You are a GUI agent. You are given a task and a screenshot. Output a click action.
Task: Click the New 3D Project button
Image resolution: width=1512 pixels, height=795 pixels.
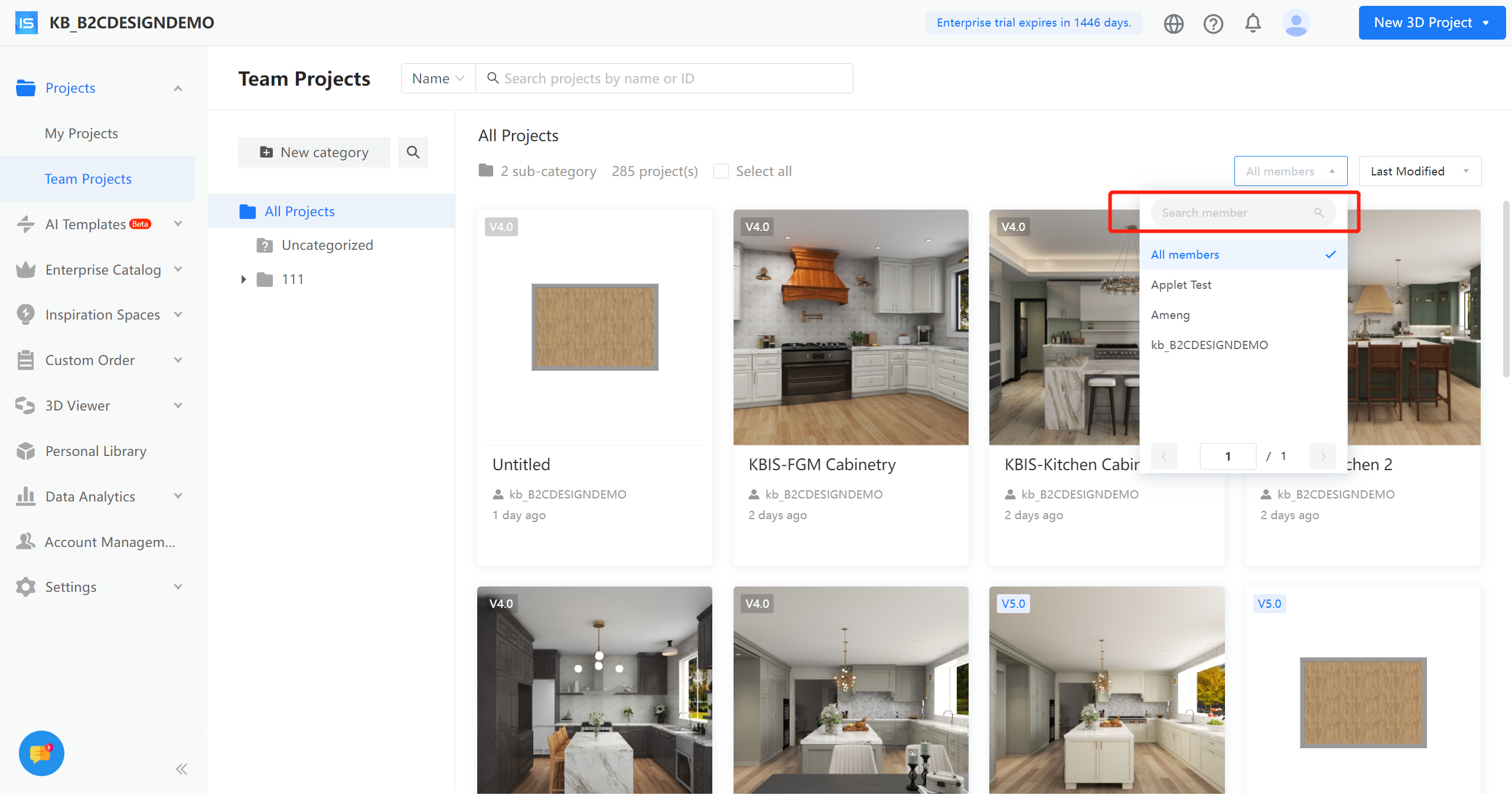coord(1431,22)
